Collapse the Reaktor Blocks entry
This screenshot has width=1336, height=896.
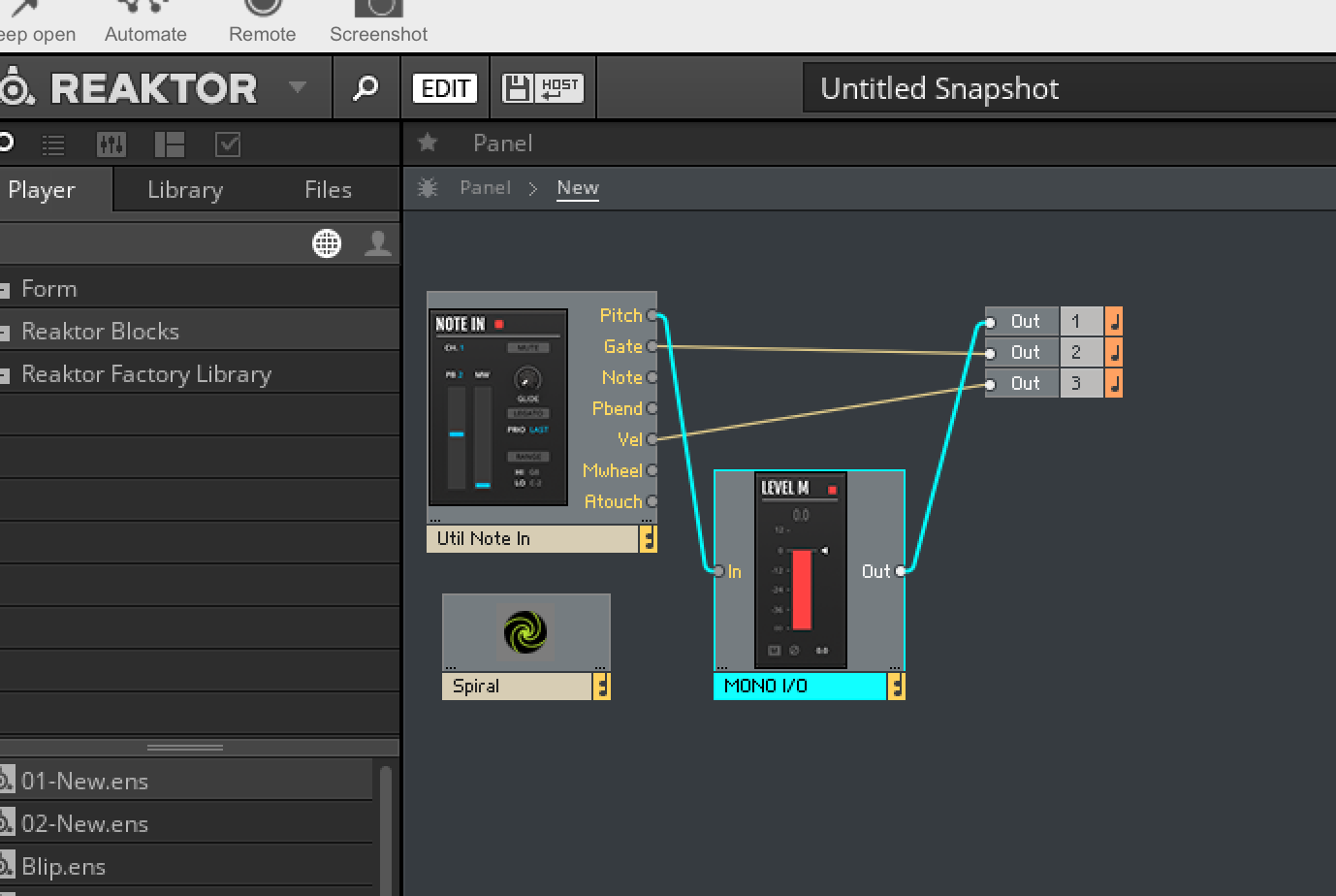[5, 332]
